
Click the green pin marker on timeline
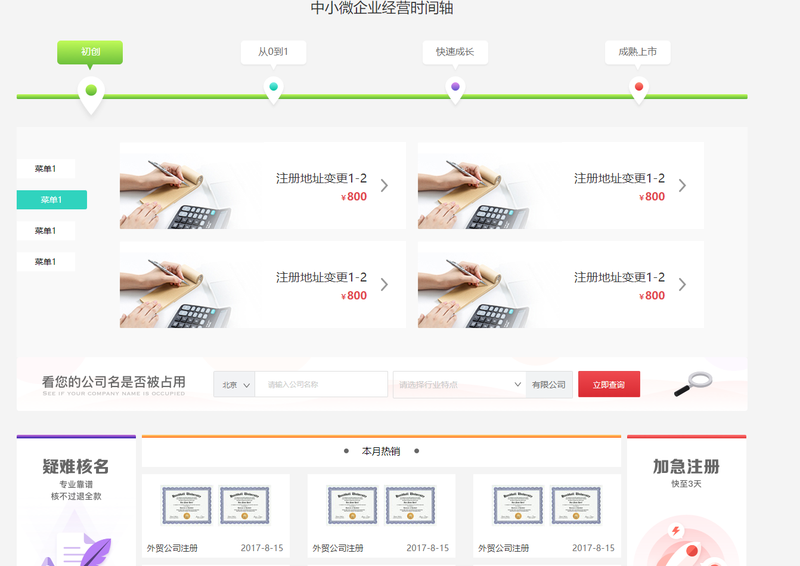pos(91,94)
